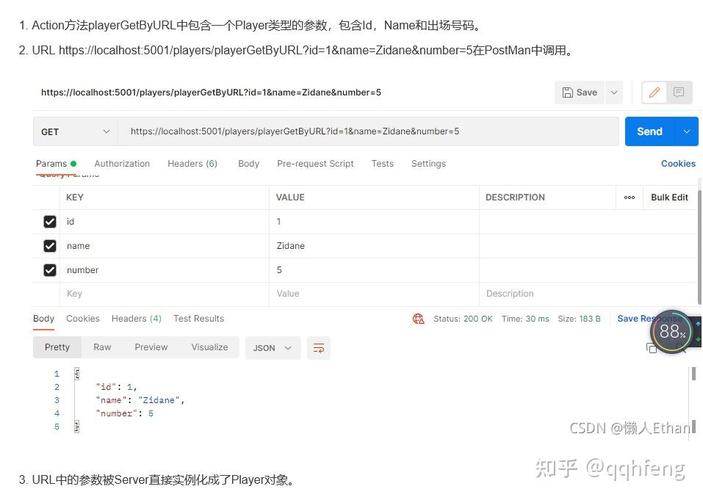Select the response Body tab
This screenshot has width=703, height=500.
click(x=43, y=319)
